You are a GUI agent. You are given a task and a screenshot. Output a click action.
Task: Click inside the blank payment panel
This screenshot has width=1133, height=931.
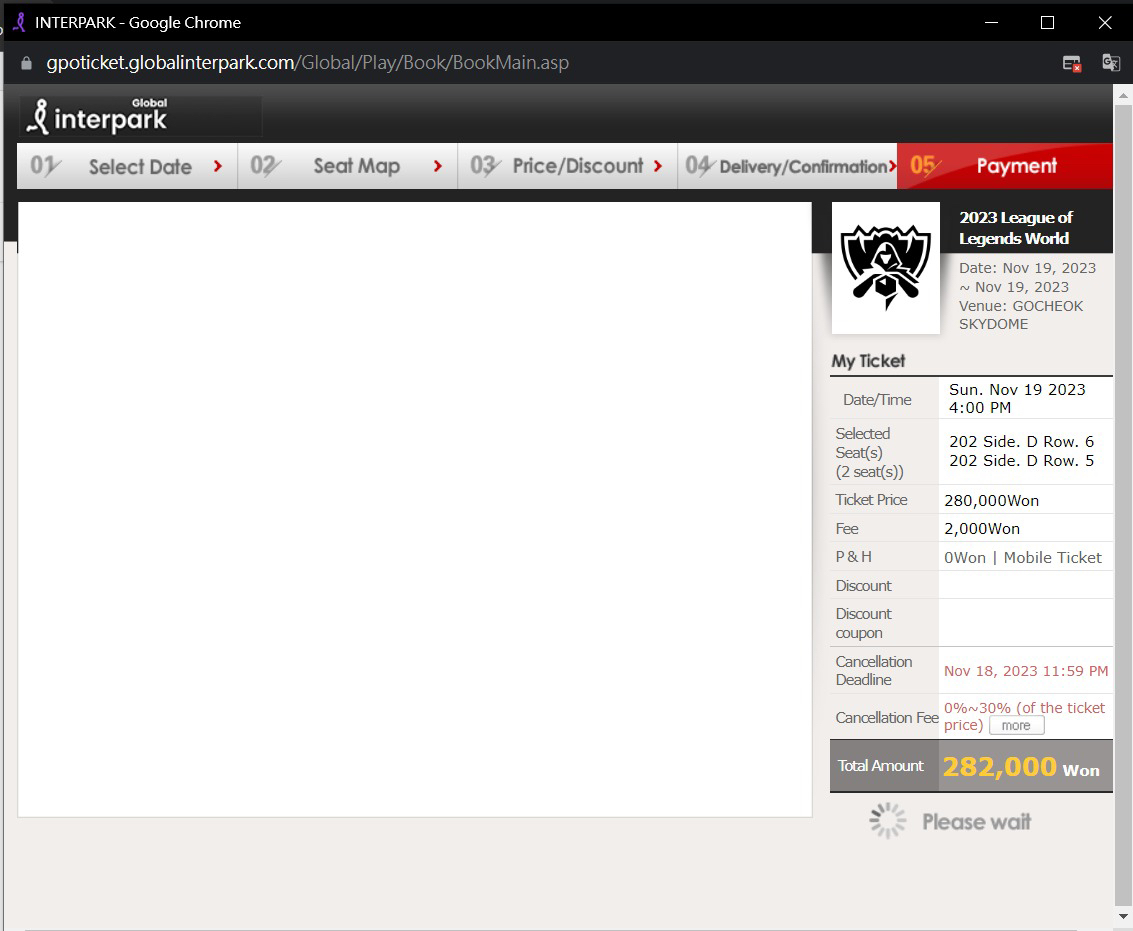point(414,509)
